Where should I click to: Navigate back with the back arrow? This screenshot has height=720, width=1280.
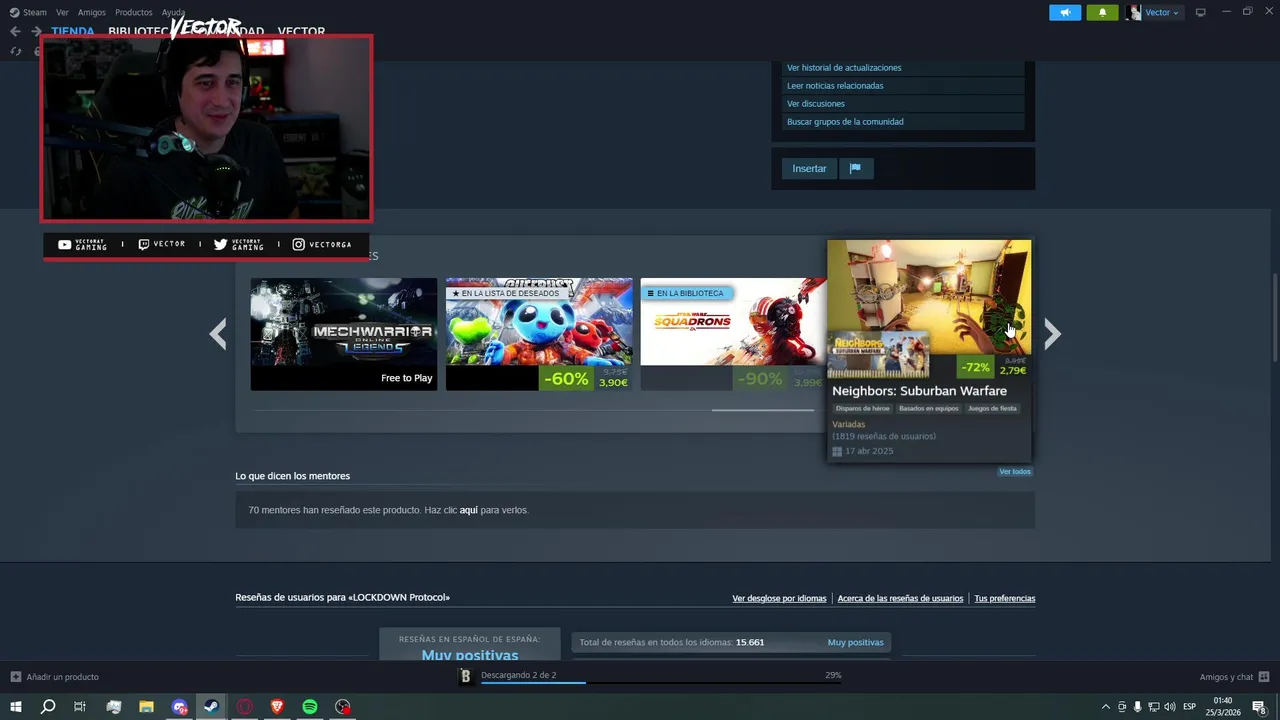coord(15,31)
